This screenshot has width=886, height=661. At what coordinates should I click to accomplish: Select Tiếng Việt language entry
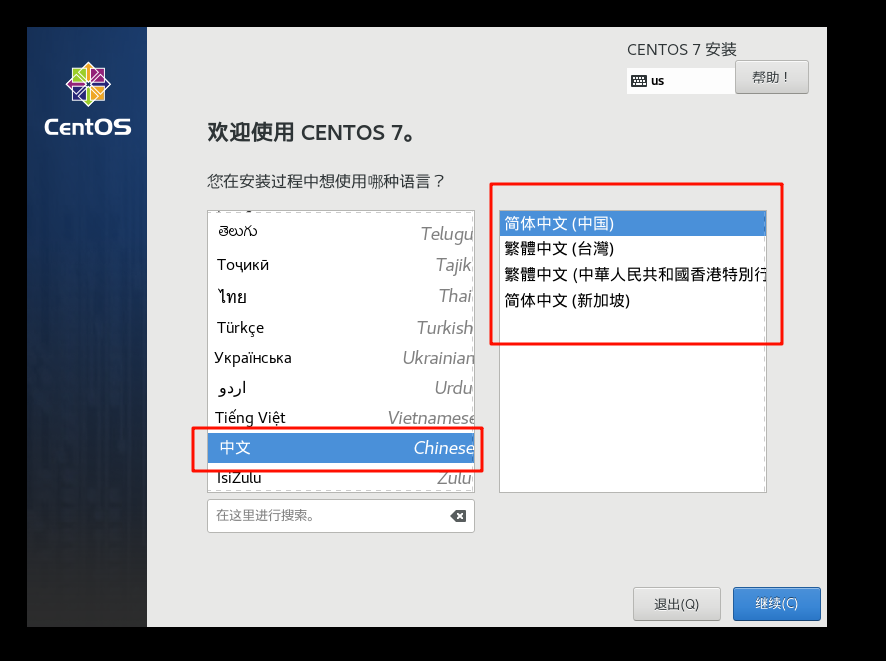[340, 417]
